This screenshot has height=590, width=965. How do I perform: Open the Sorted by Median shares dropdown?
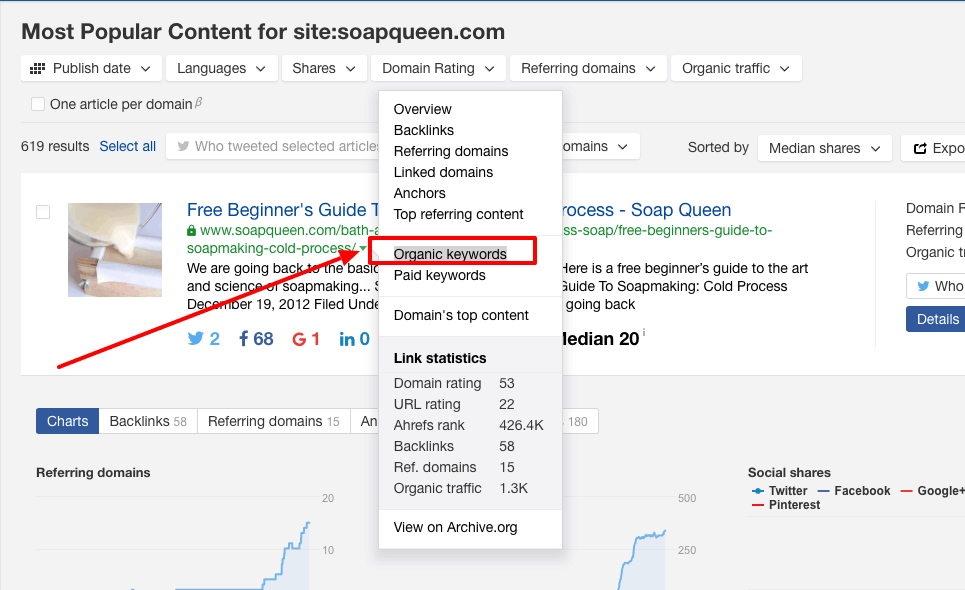tap(824, 147)
